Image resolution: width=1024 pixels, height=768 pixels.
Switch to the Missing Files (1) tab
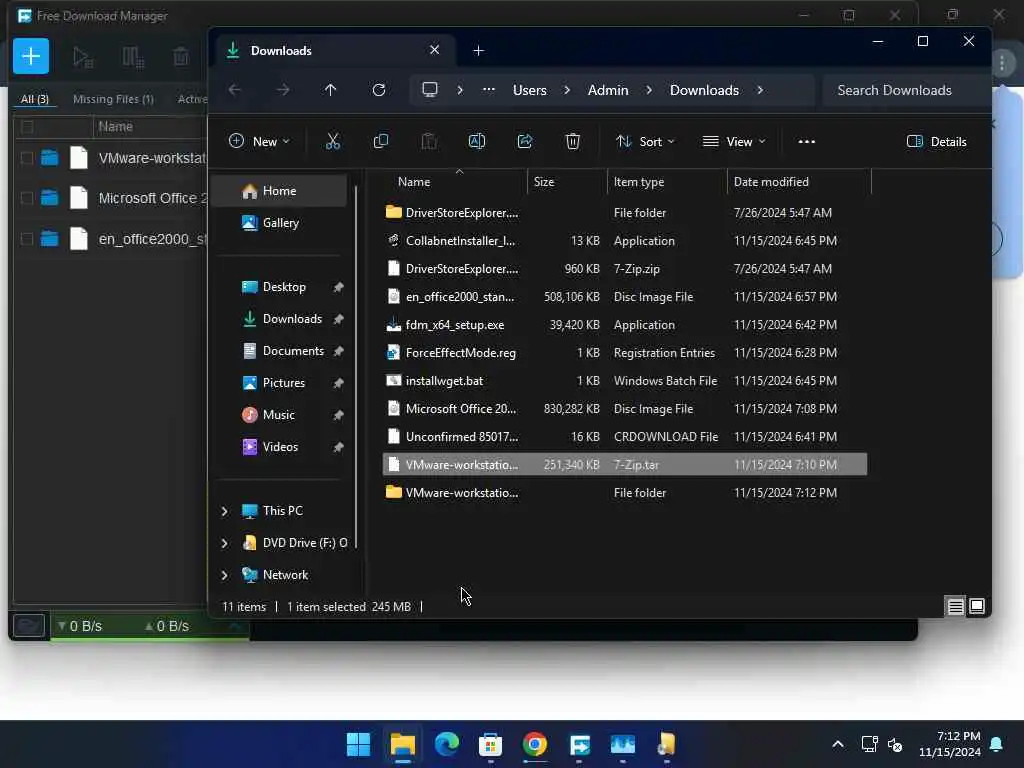[x=113, y=99]
